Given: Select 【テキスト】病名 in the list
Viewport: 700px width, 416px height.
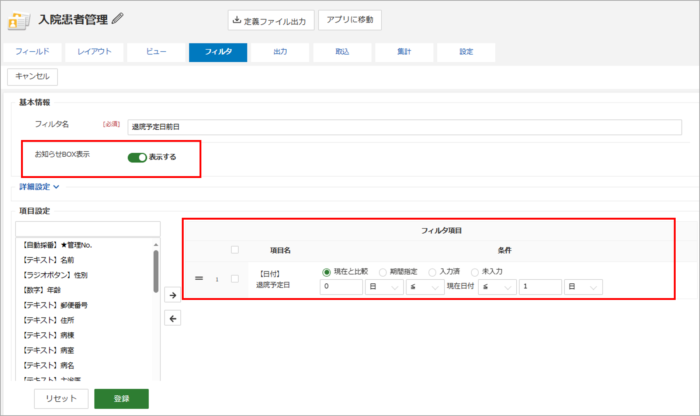Looking at the screenshot, I should tap(48, 365).
